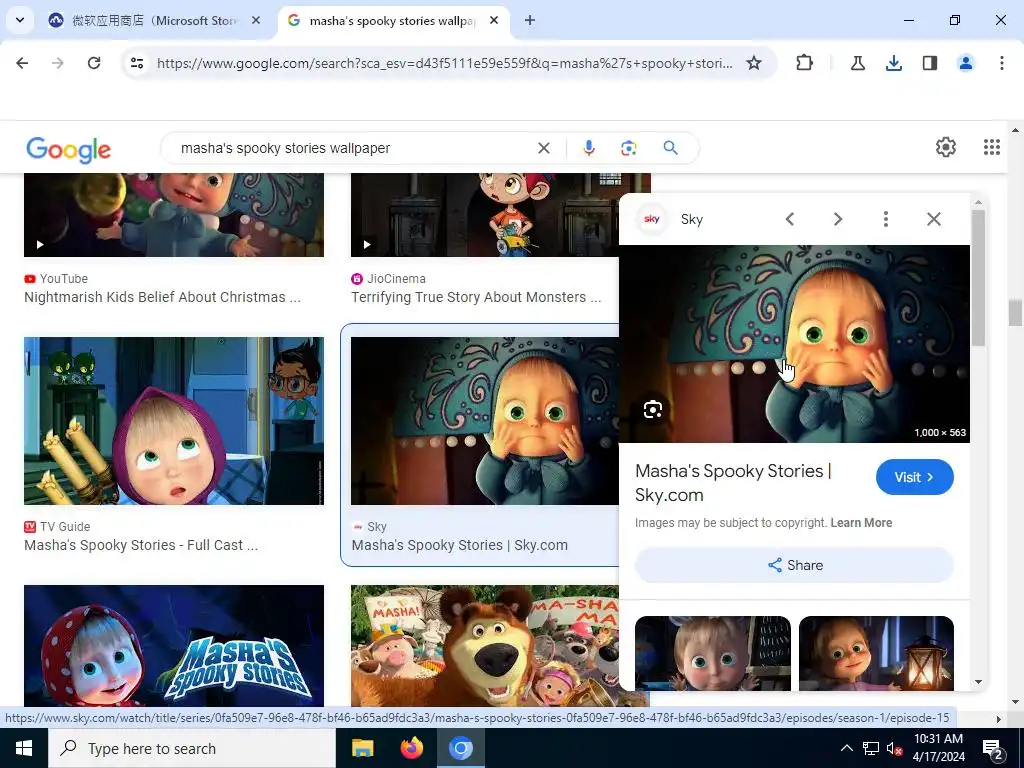1024x768 pixels.
Task: Click 'Masha's Spooky Stories - Full Cast ...' caption
Action: click(141, 545)
